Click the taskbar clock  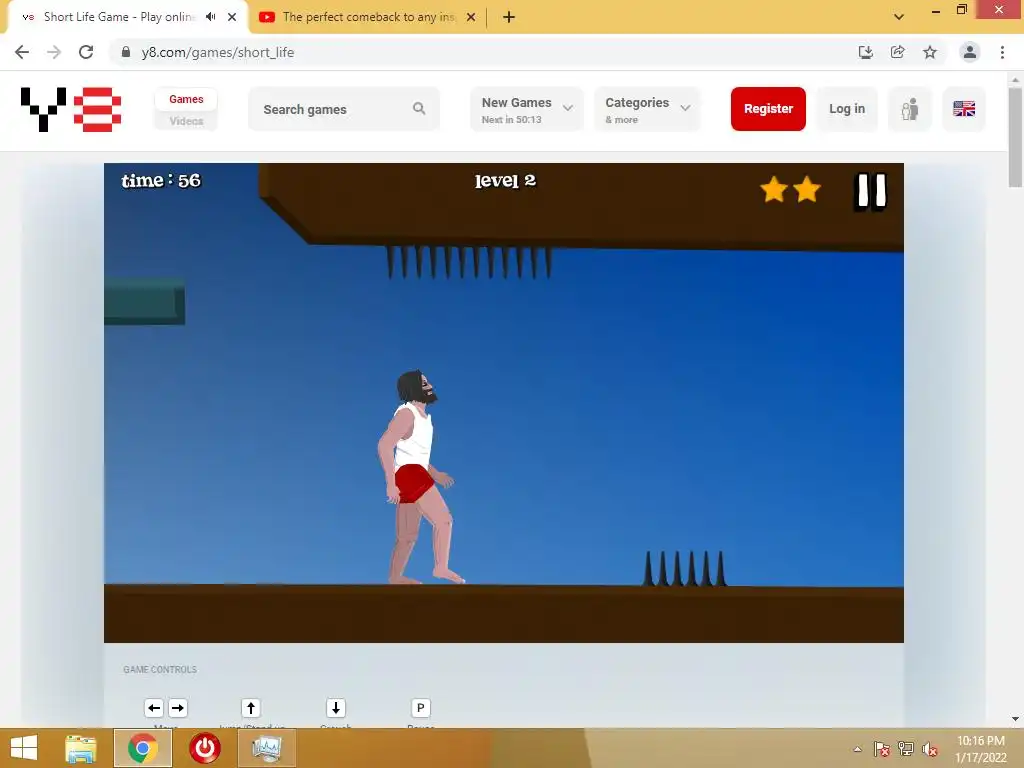tap(980, 749)
